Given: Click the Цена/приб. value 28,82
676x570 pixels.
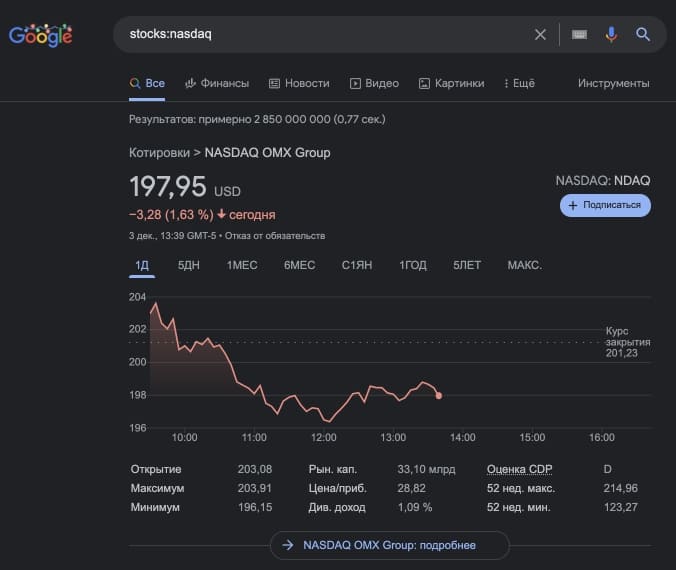Looking at the screenshot, I should (x=412, y=488).
